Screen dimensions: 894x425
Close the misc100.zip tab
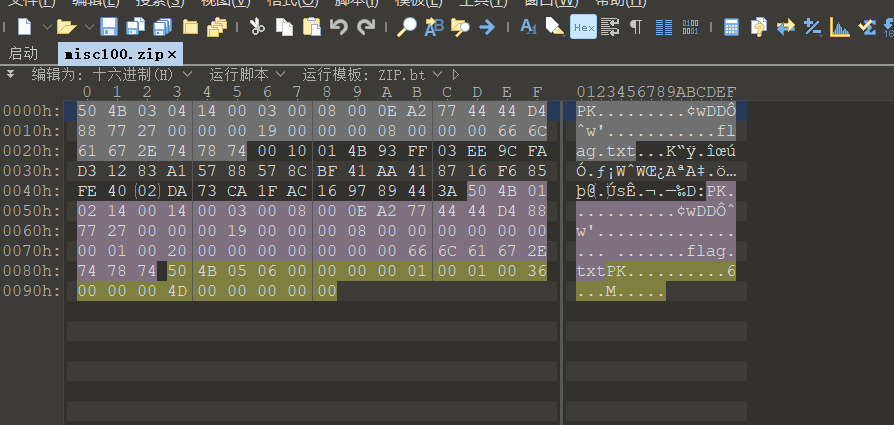(172, 53)
